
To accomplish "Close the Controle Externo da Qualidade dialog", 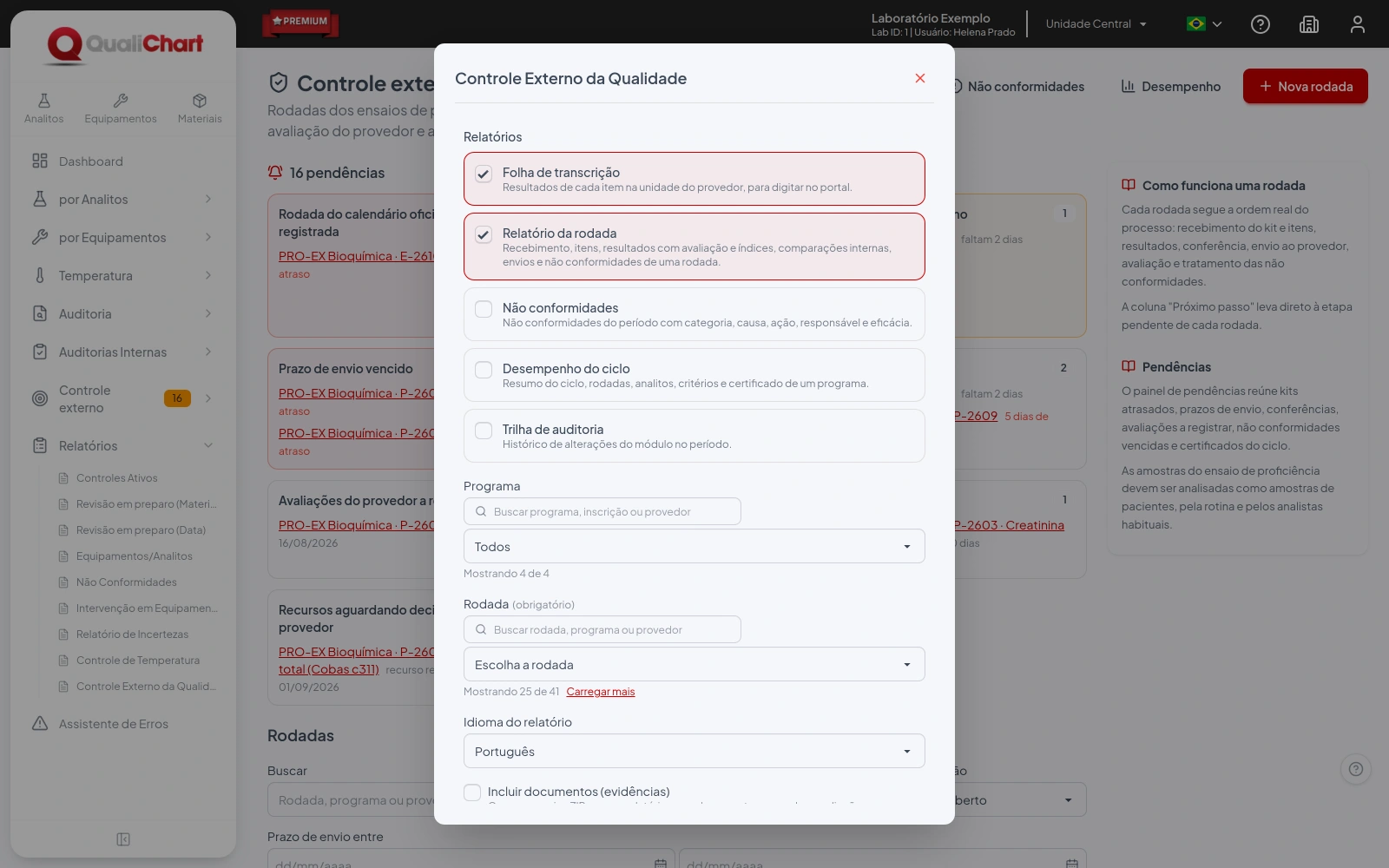I will click(x=920, y=78).
